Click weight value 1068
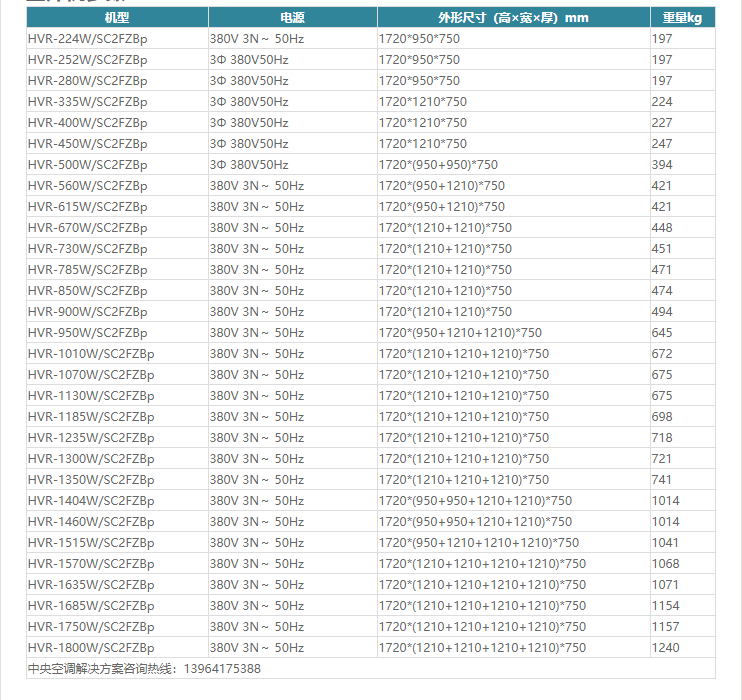This screenshot has height=700, width=742. tap(665, 563)
